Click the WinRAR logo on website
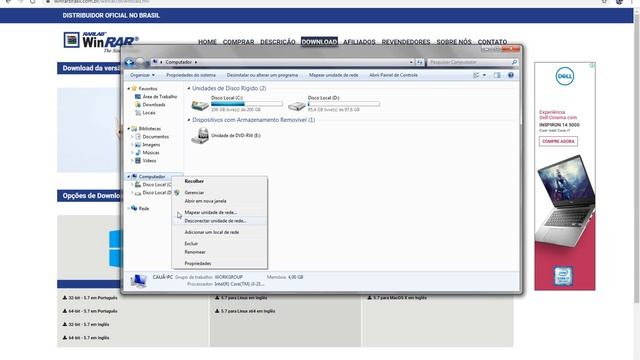Image resolution: width=640 pixels, height=360 pixels. 101,41
